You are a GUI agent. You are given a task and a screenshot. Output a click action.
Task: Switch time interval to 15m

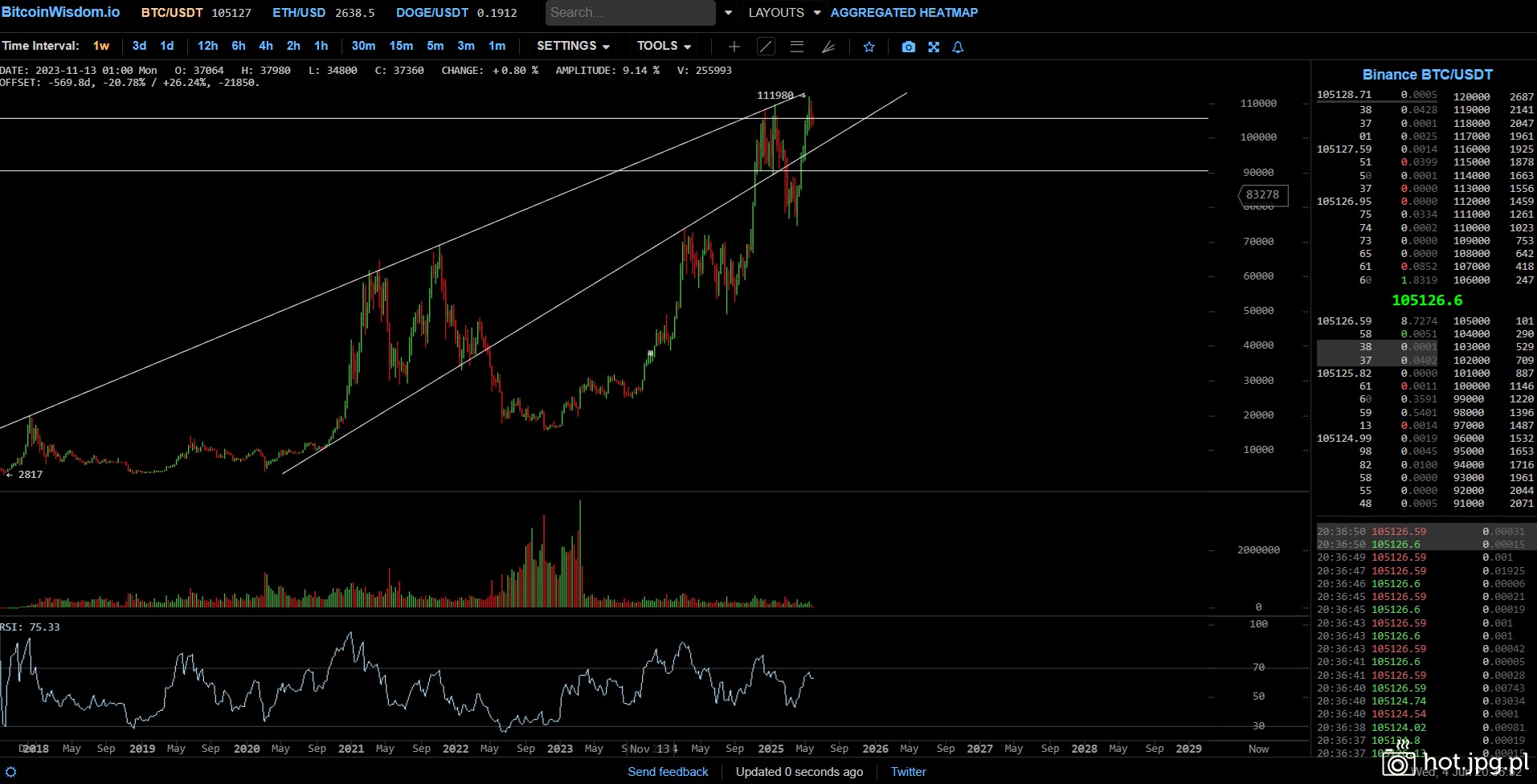tap(401, 46)
